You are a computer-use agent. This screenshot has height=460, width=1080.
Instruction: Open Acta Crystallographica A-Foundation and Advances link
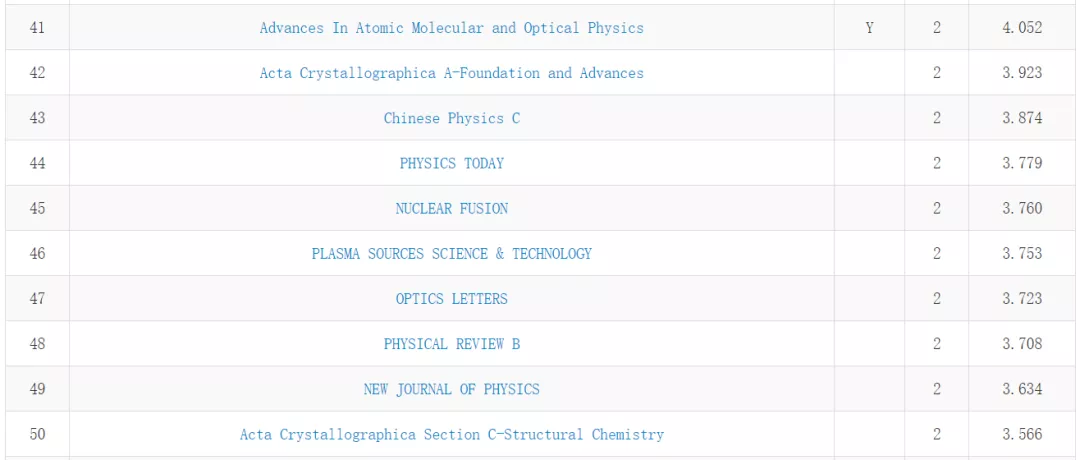pyautogui.click(x=451, y=73)
